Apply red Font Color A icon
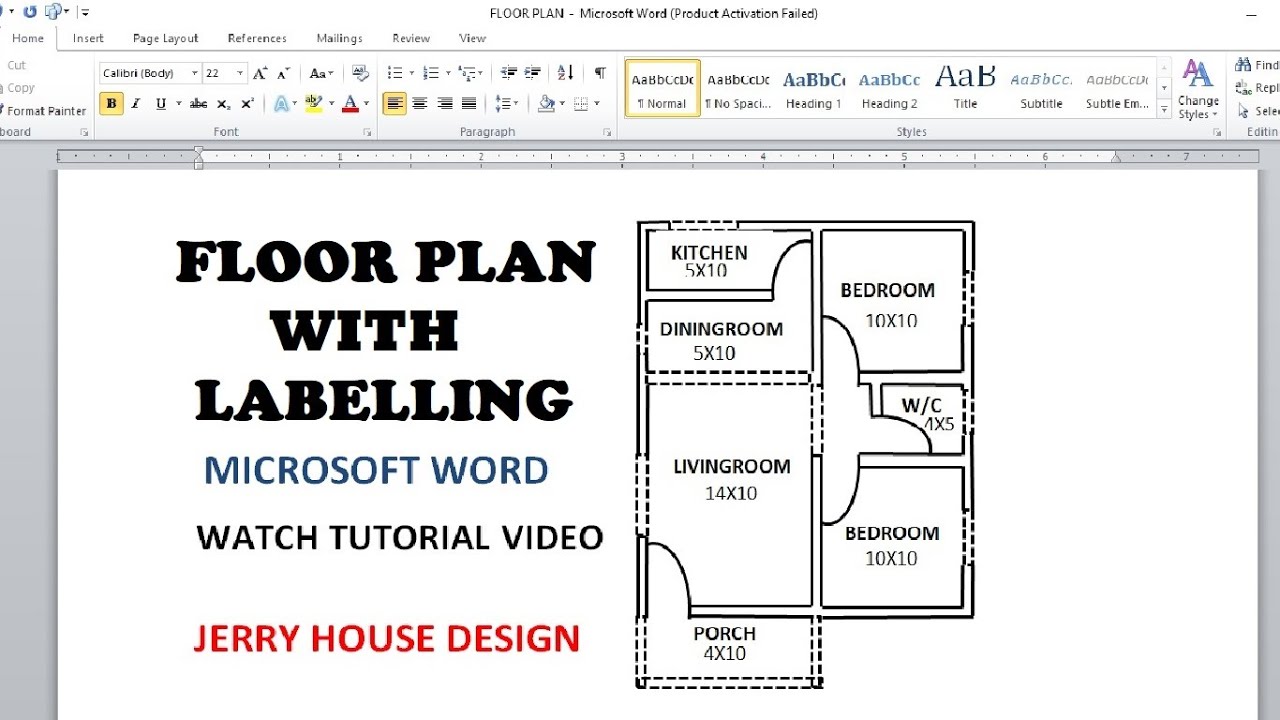Image resolution: width=1280 pixels, height=720 pixels. pos(350,103)
